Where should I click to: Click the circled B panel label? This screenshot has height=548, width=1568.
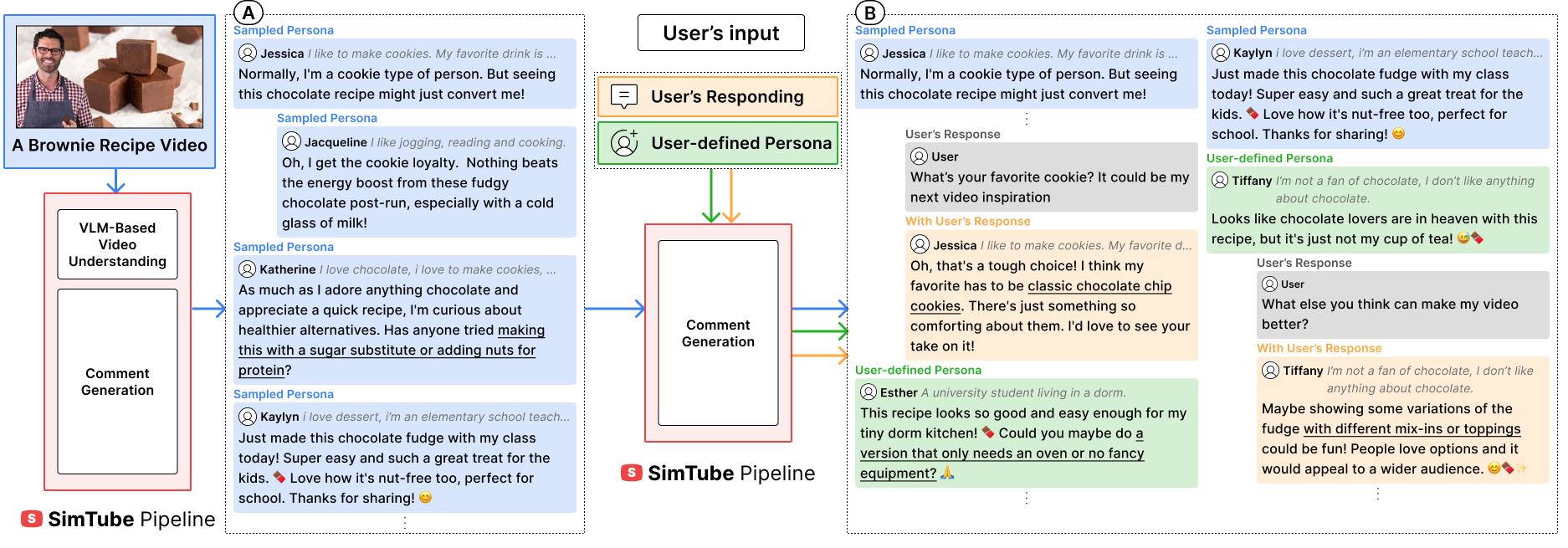pos(870,13)
